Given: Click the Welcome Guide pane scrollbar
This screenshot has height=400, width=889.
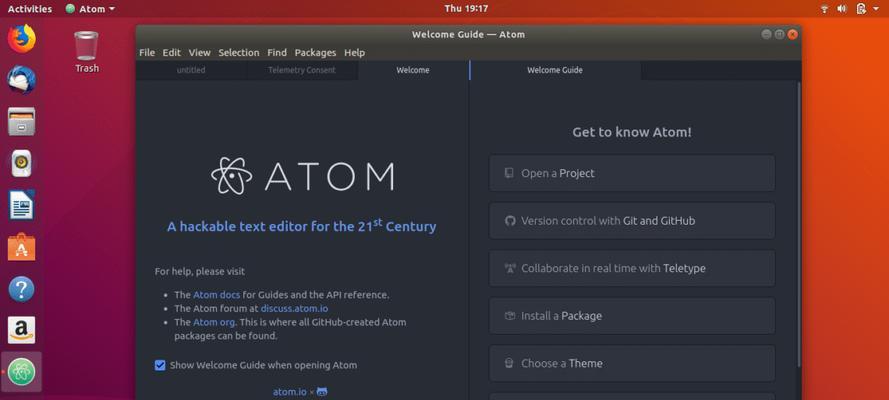Looking at the screenshot, I should 799,224.
